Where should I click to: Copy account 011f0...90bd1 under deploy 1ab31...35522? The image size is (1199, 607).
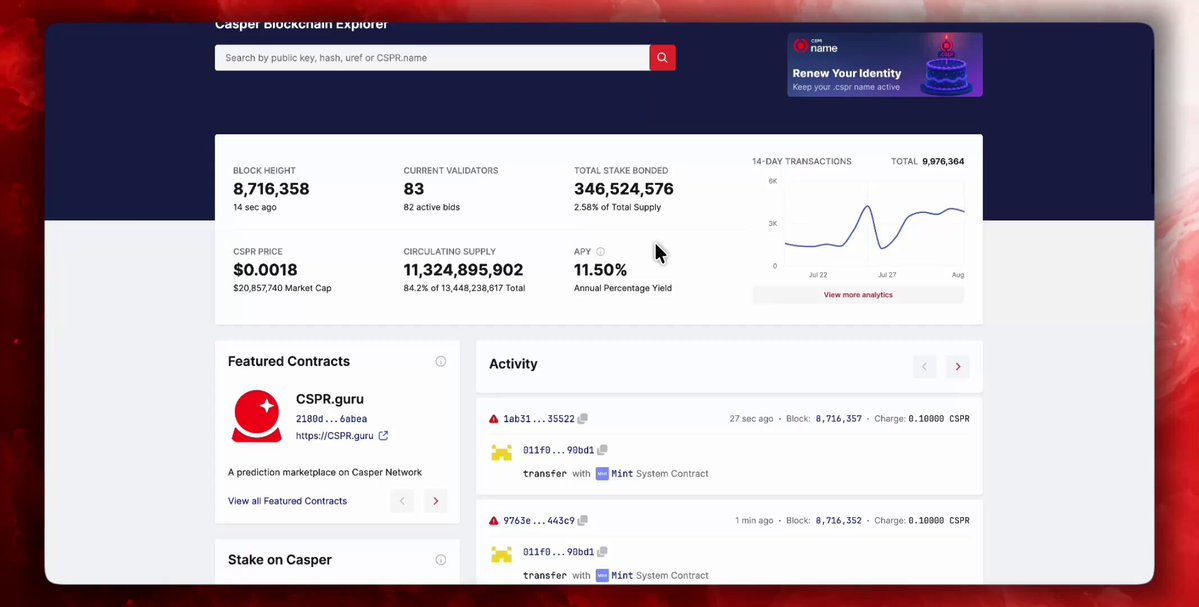pos(603,450)
